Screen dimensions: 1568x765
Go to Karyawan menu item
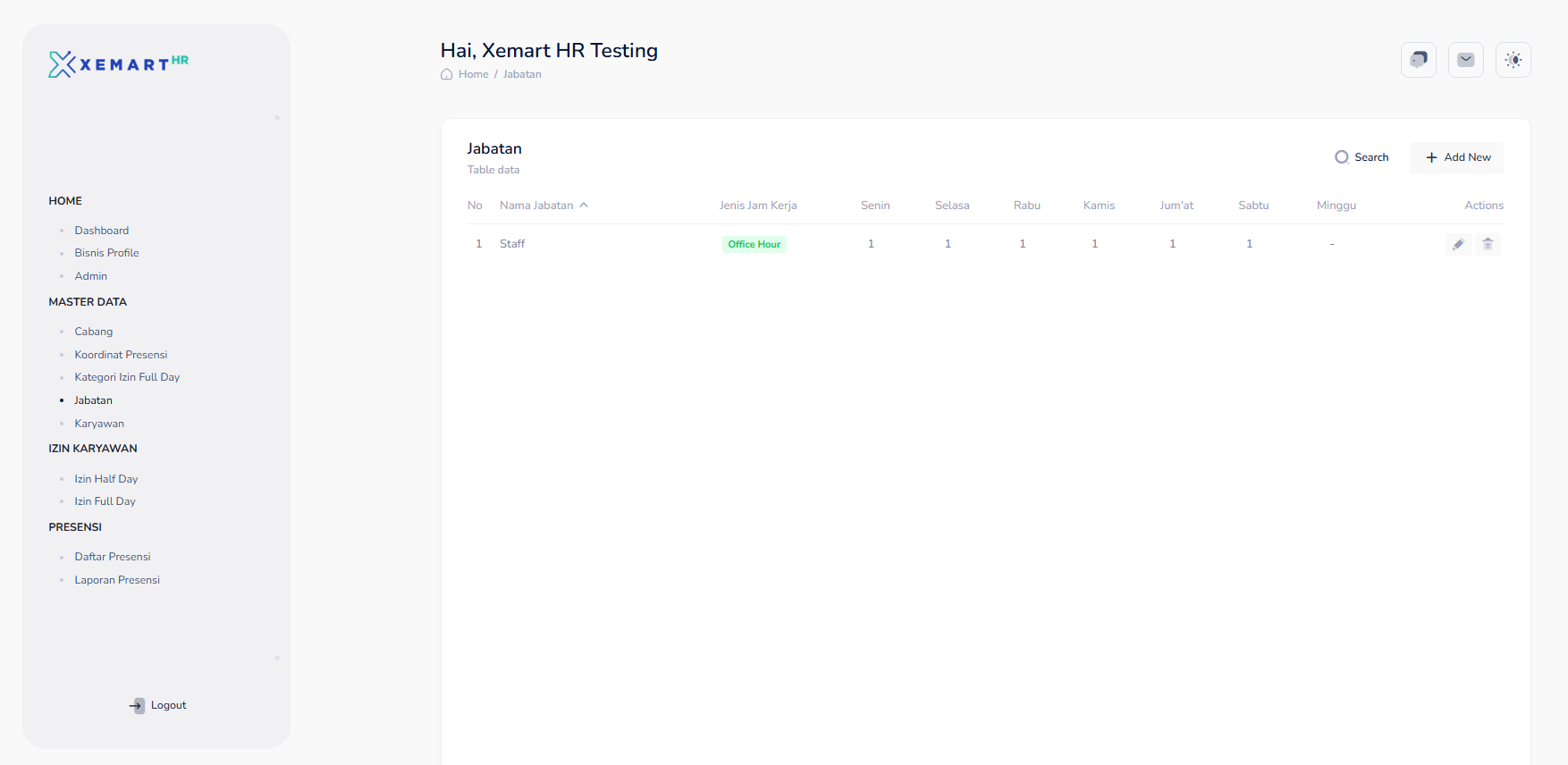(99, 424)
